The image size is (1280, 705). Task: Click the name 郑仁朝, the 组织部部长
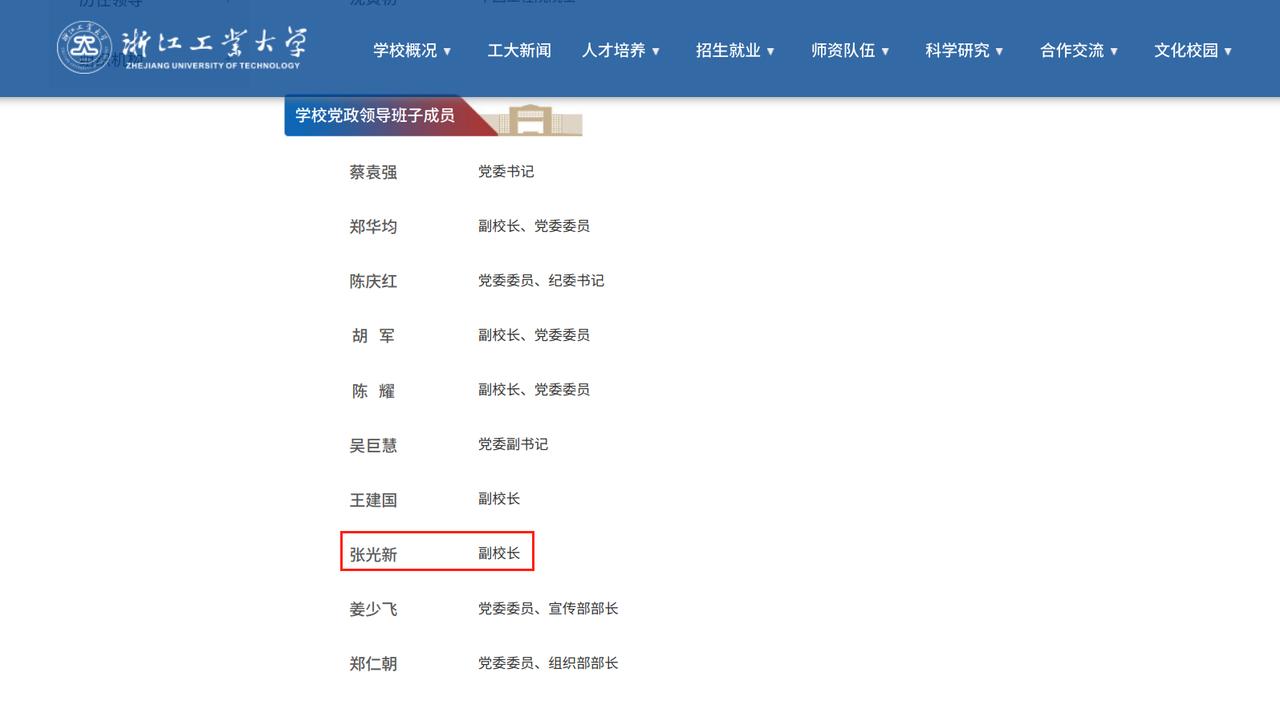coord(373,662)
